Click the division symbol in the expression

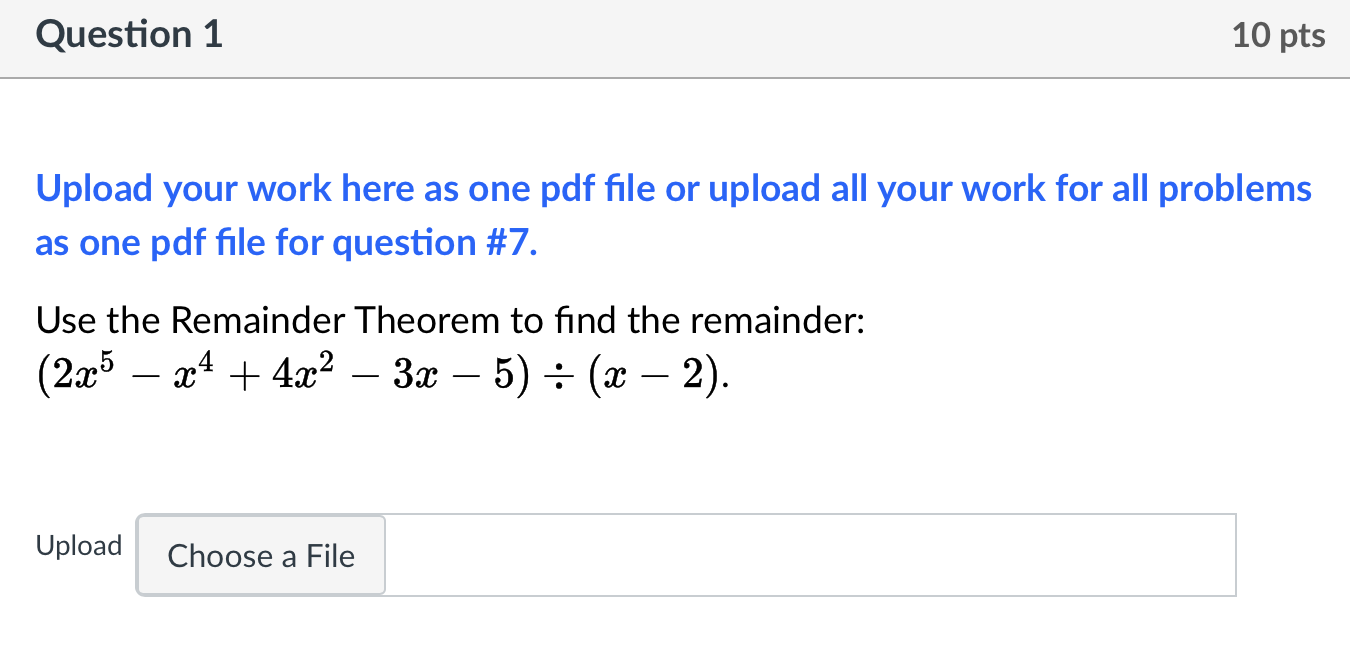[x=559, y=374]
